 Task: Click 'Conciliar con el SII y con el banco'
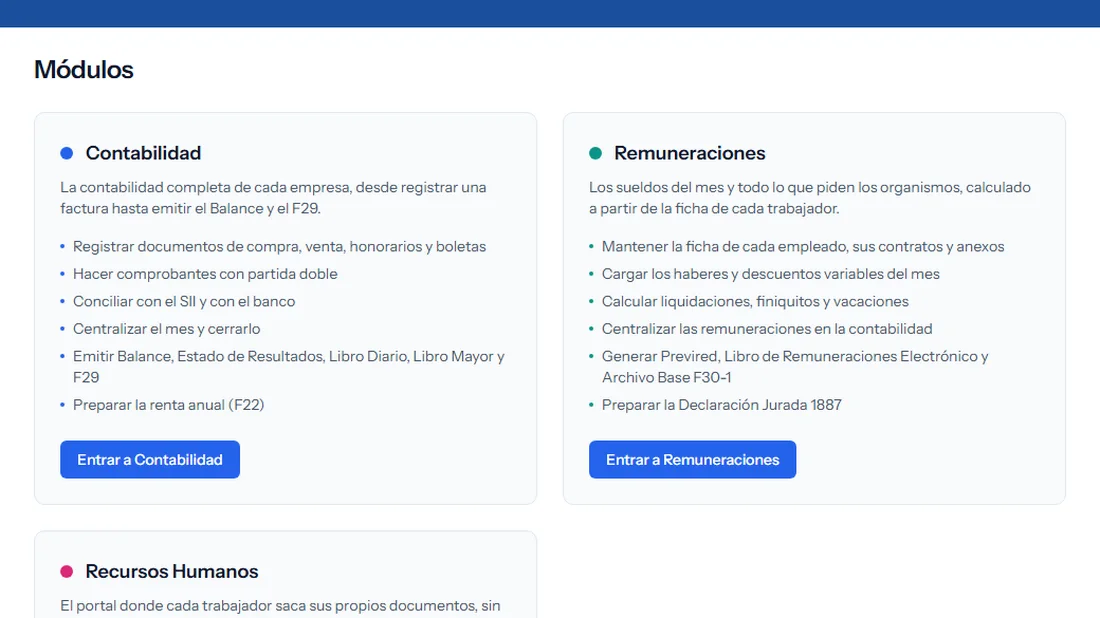[184, 301]
